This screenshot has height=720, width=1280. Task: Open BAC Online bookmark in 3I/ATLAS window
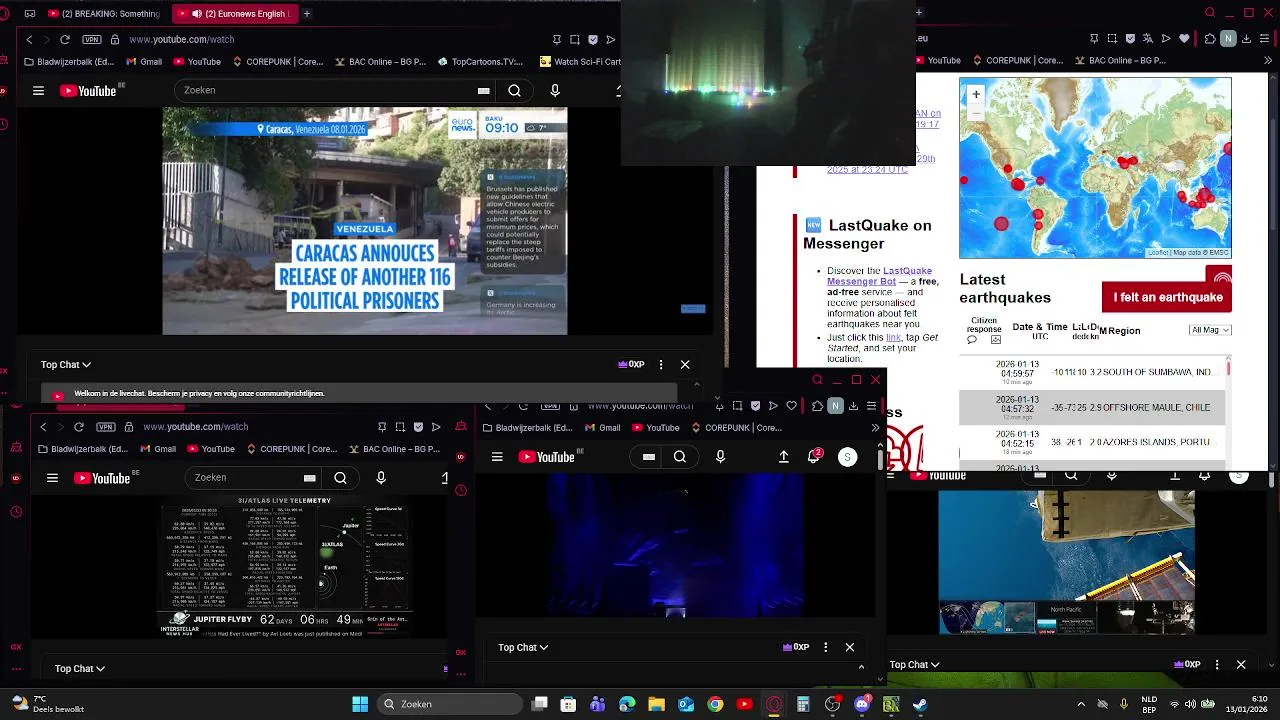pos(394,449)
